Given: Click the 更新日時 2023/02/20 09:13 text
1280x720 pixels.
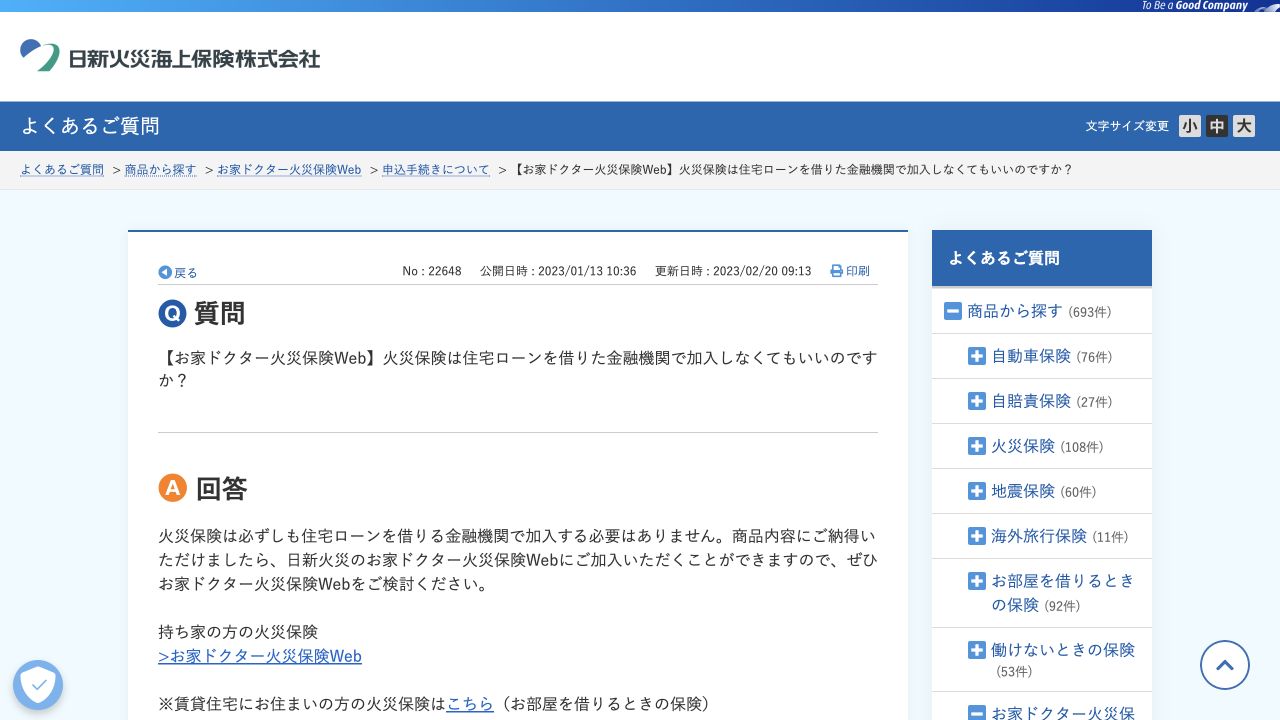Looking at the screenshot, I should tap(733, 271).
